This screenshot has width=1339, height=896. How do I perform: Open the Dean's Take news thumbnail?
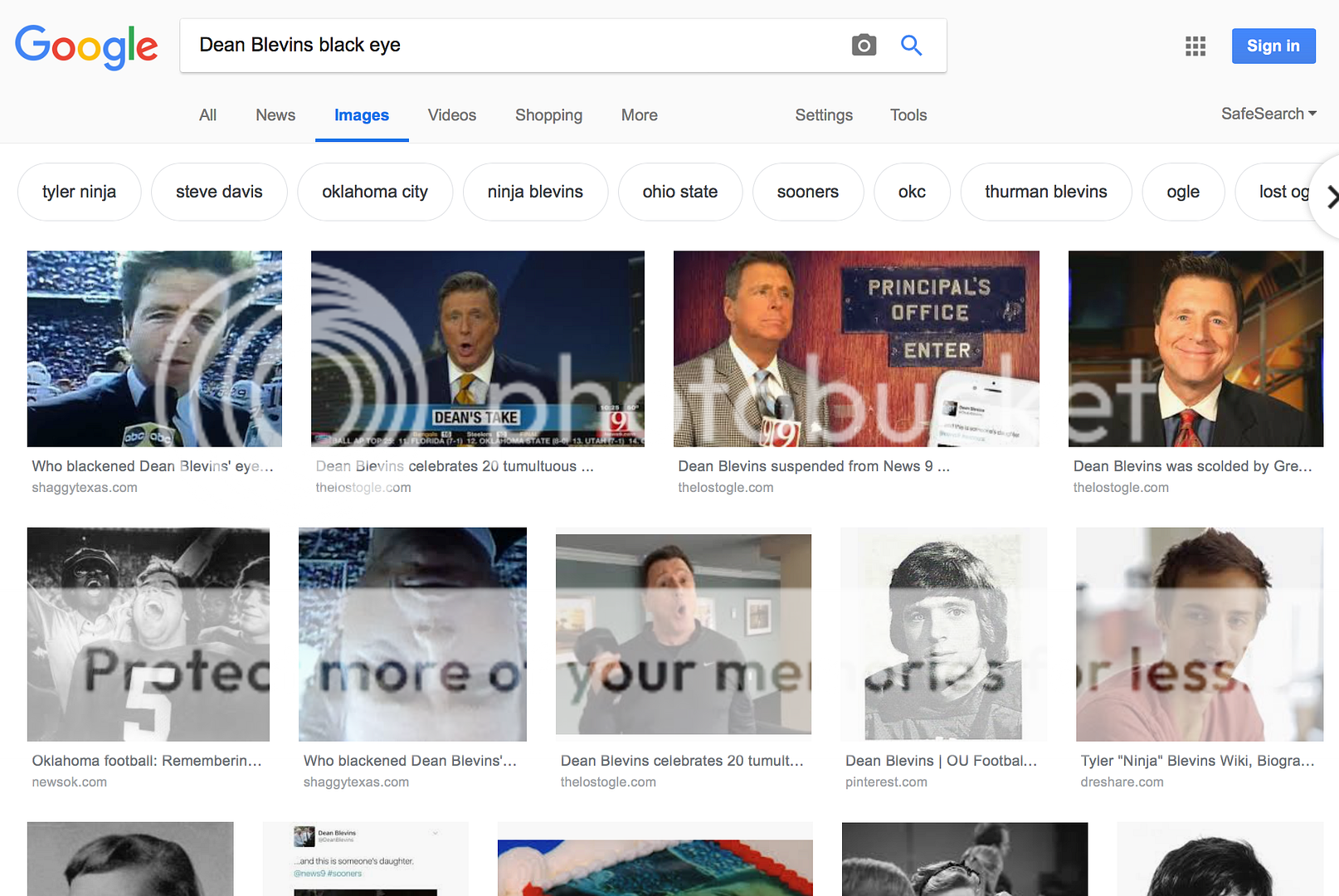pos(477,348)
